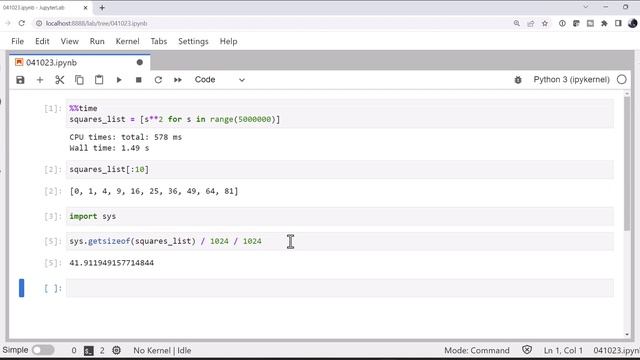Click the sys.getsizeof code cell

point(340,241)
